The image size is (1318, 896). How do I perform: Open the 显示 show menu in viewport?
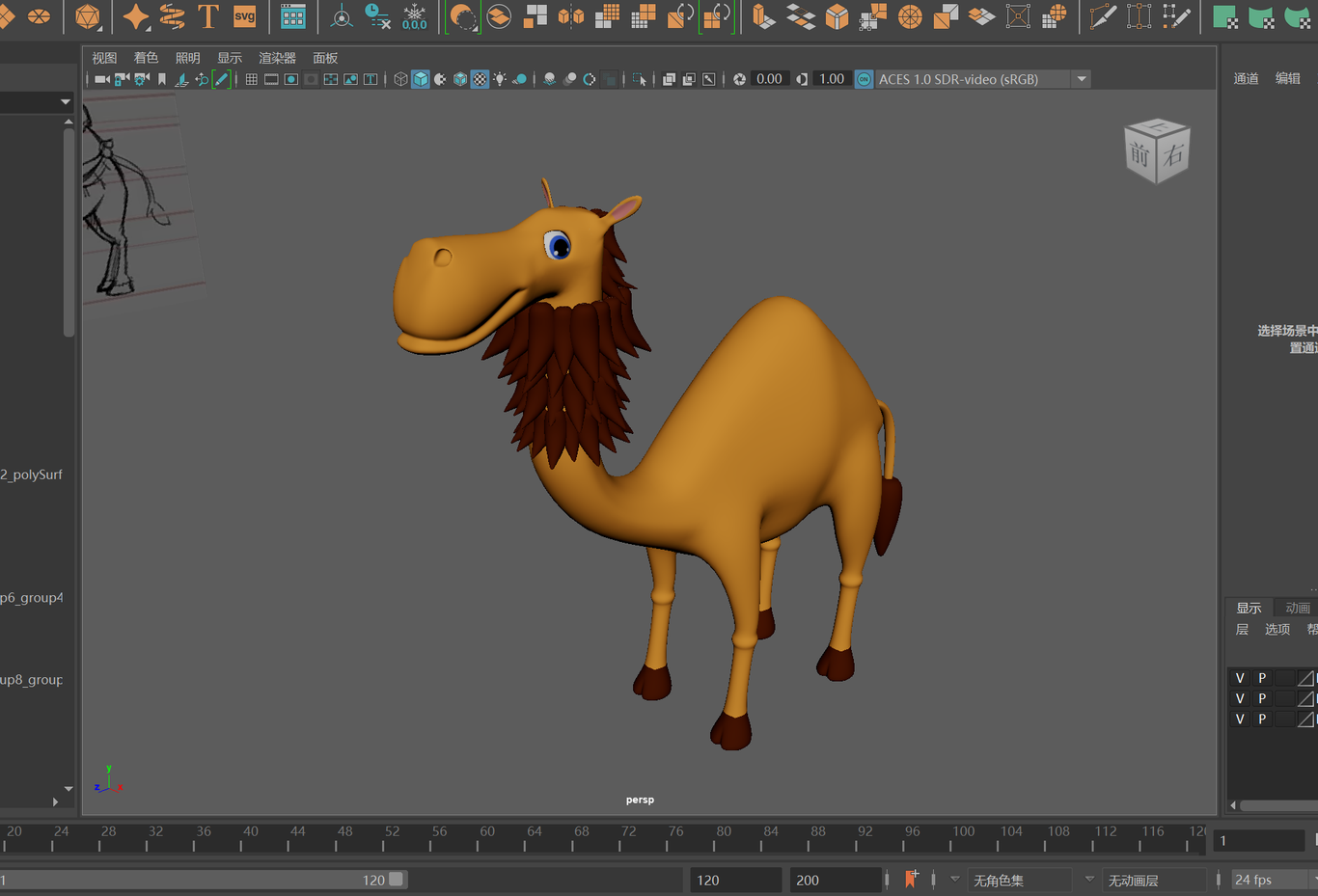coord(230,58)
